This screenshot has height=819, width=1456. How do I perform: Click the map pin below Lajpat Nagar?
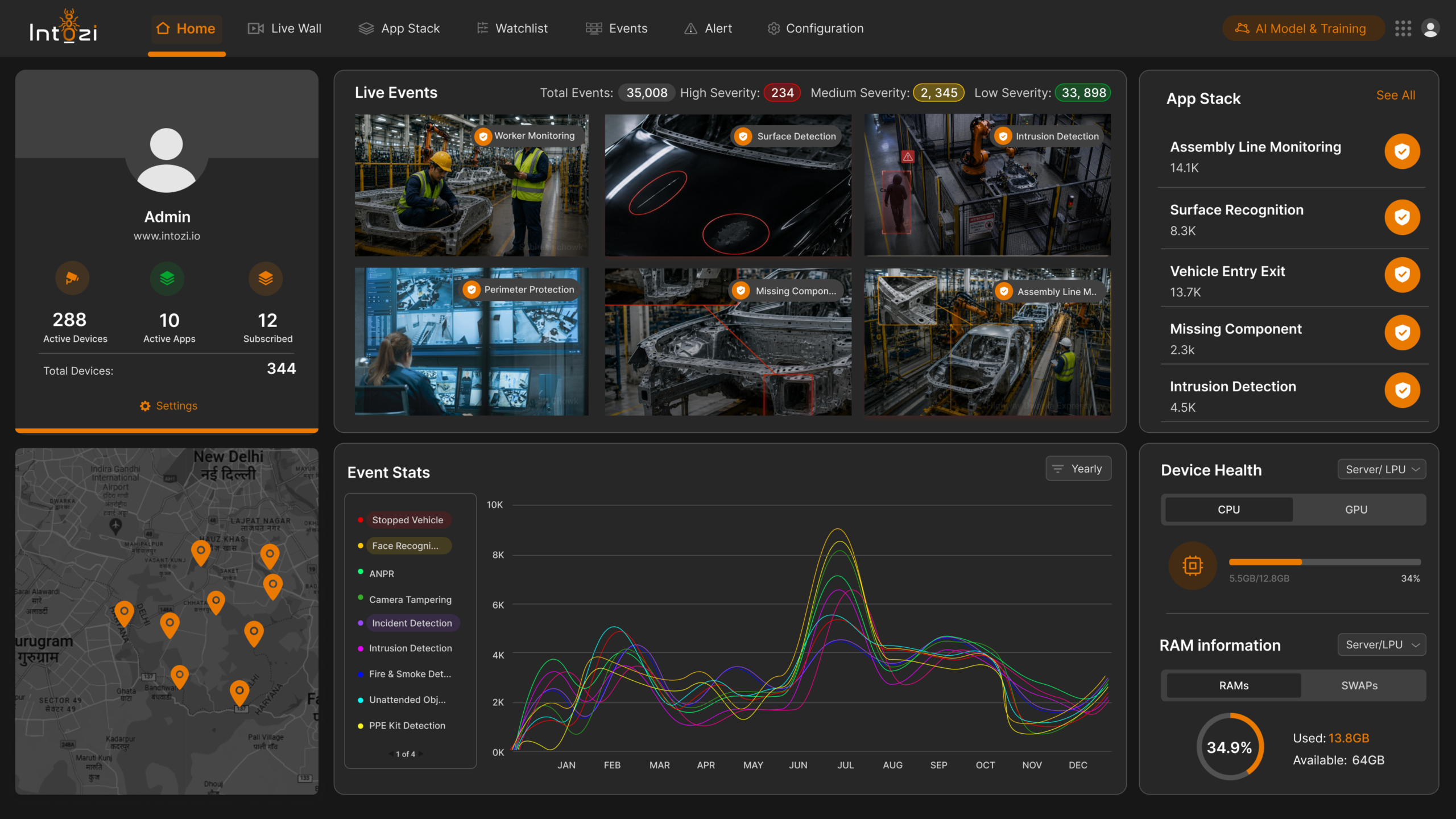[270, 556]
